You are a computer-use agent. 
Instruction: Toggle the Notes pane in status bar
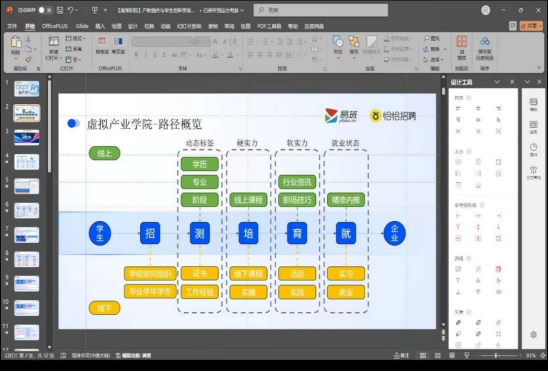click(x=401, y=356)
